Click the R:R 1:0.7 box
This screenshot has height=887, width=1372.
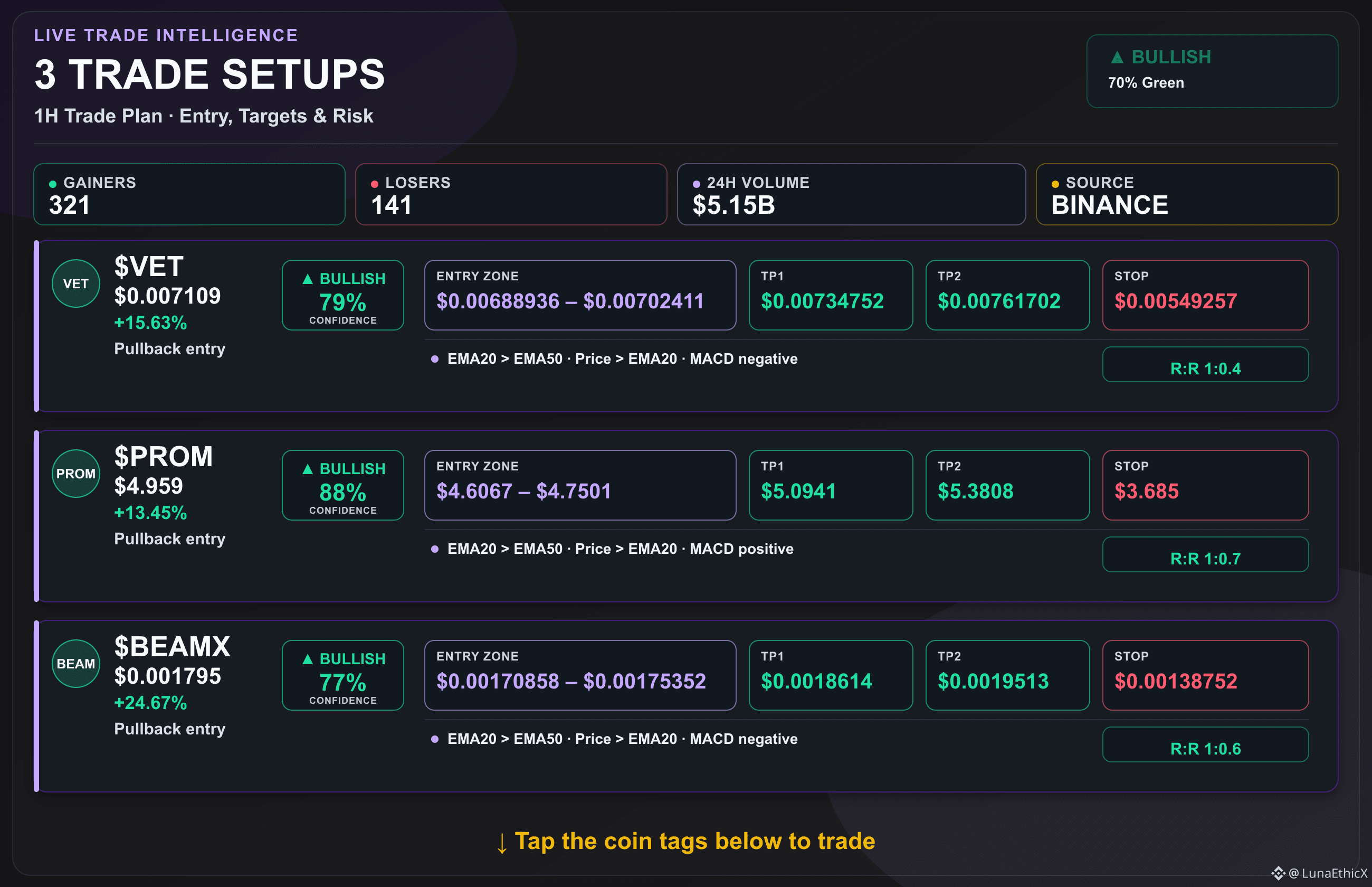coord(1205,554)
